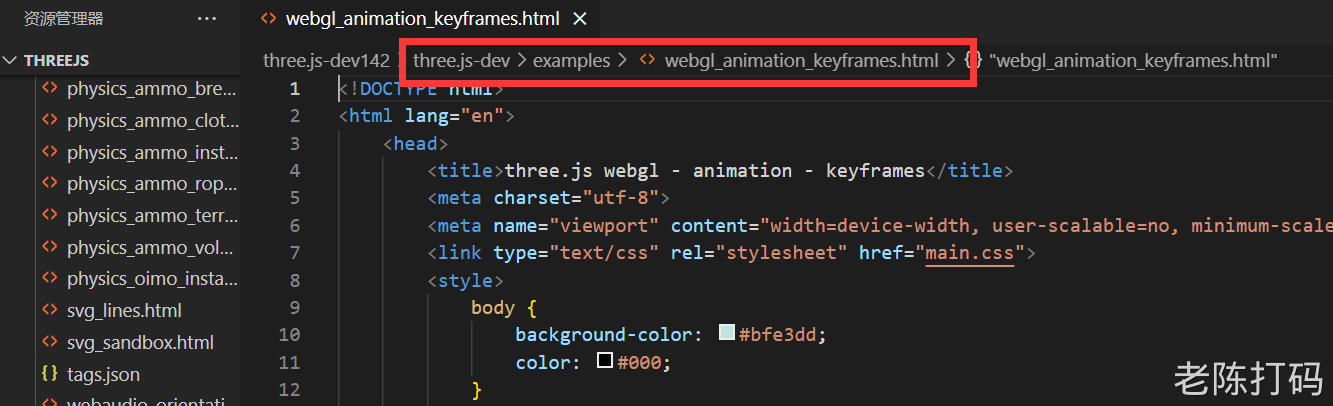Switch to webgl_animation_keyframes.html tab

[422, 19]
